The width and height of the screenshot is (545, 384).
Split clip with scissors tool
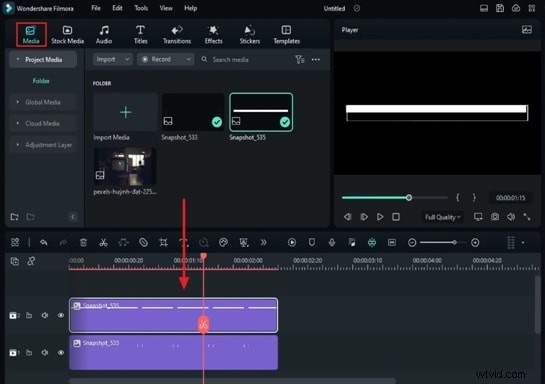point(103,243)
